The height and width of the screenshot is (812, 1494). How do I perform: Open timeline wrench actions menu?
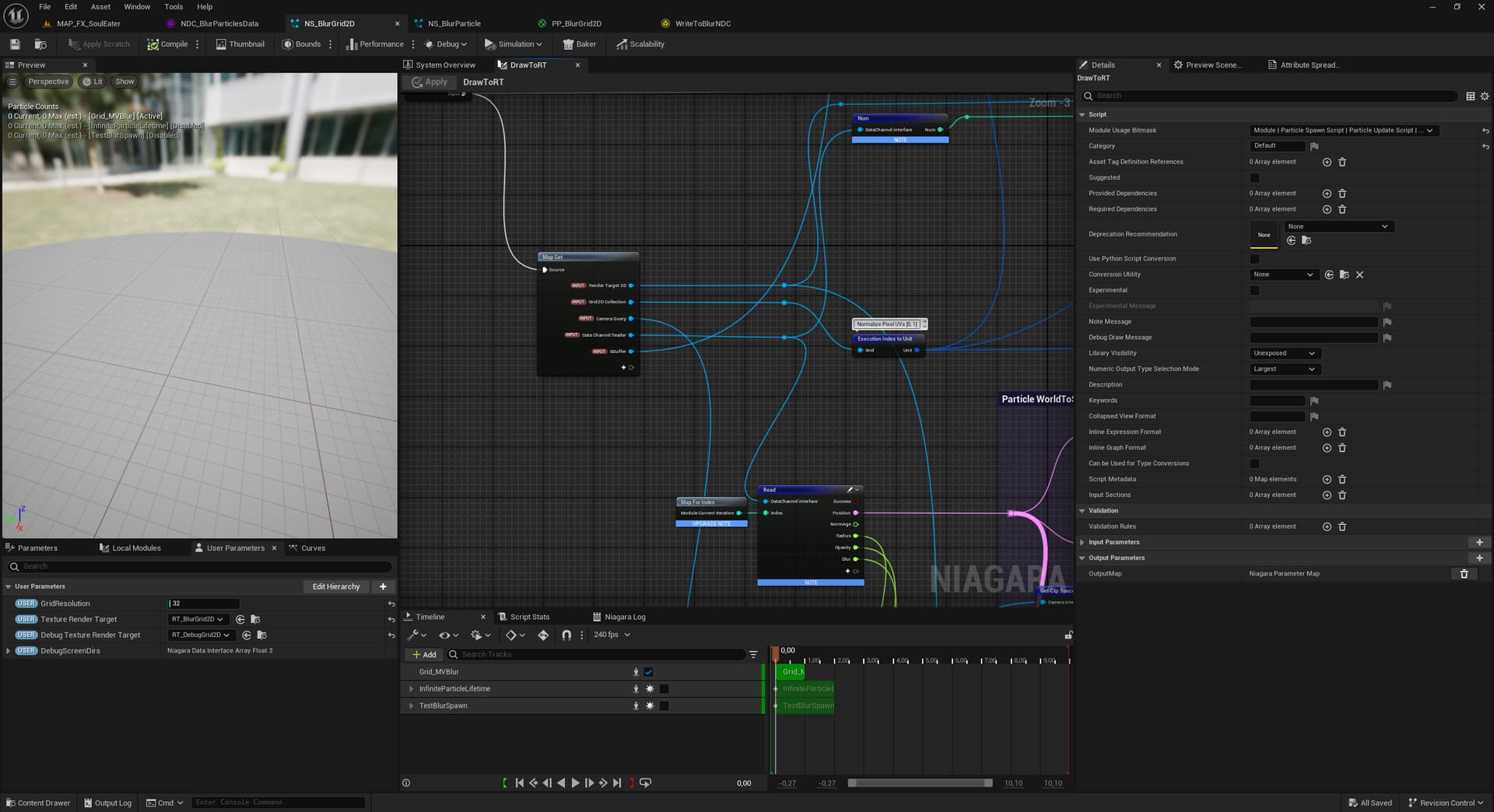coord(418,635)
